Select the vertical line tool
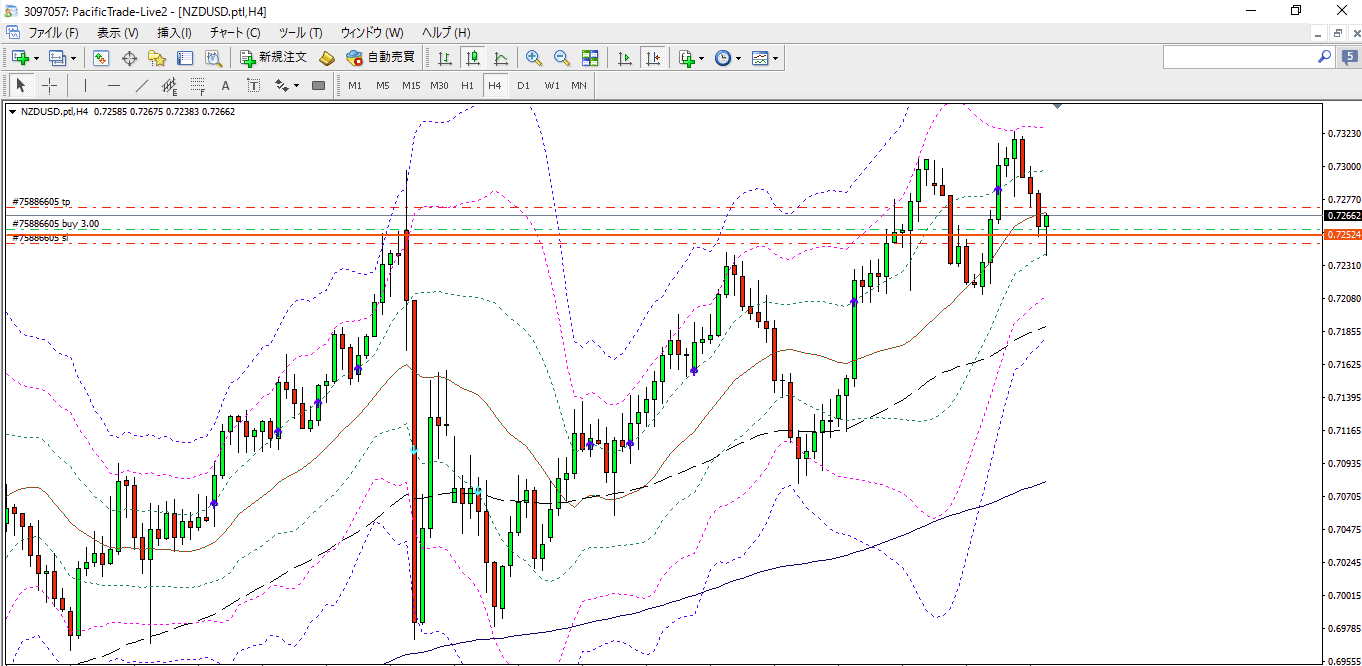The height and width of the screenshot is (666, 1362). pos(86,85)
